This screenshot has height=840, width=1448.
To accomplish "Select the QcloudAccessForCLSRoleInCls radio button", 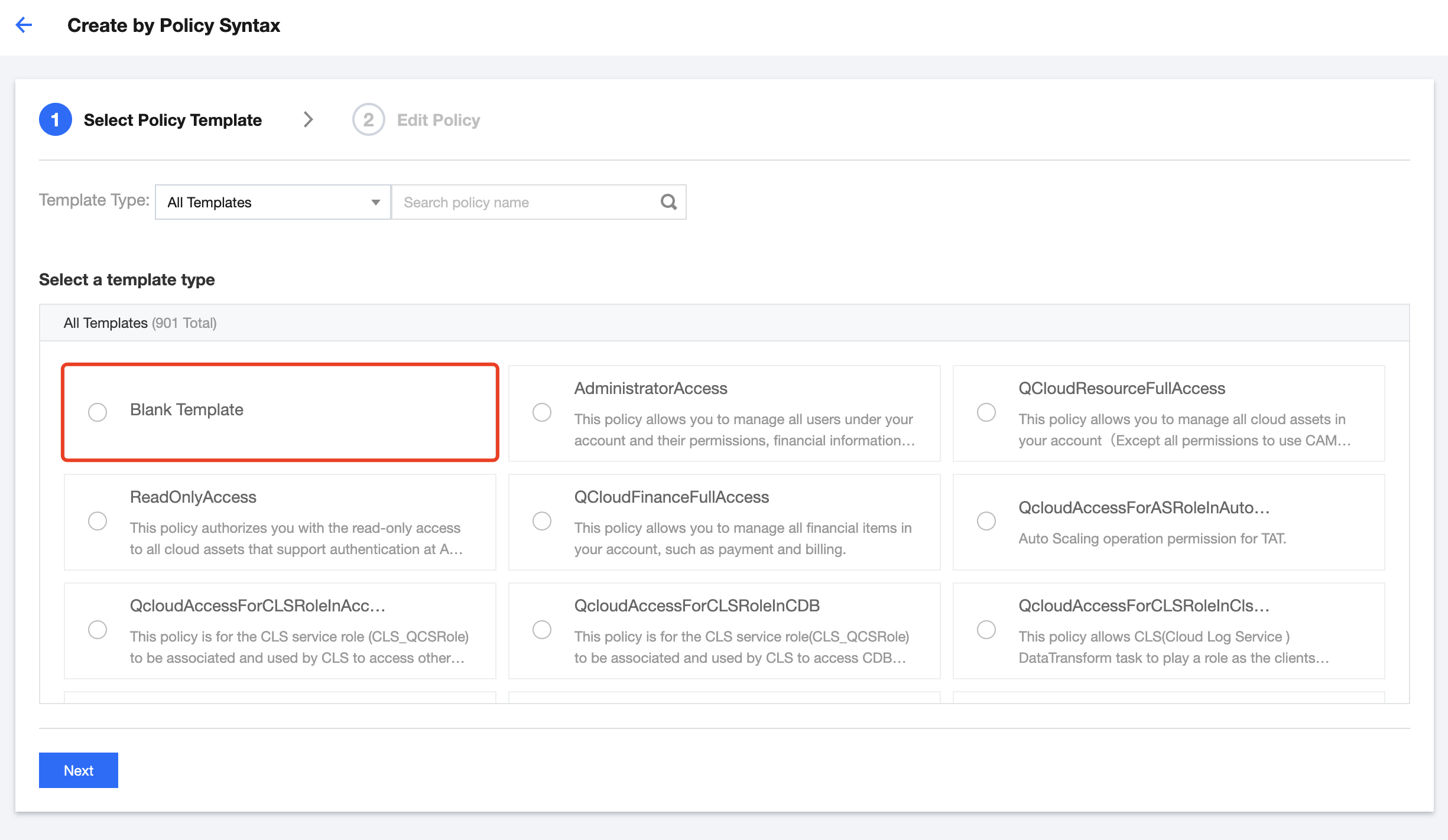I will (986, 630).
